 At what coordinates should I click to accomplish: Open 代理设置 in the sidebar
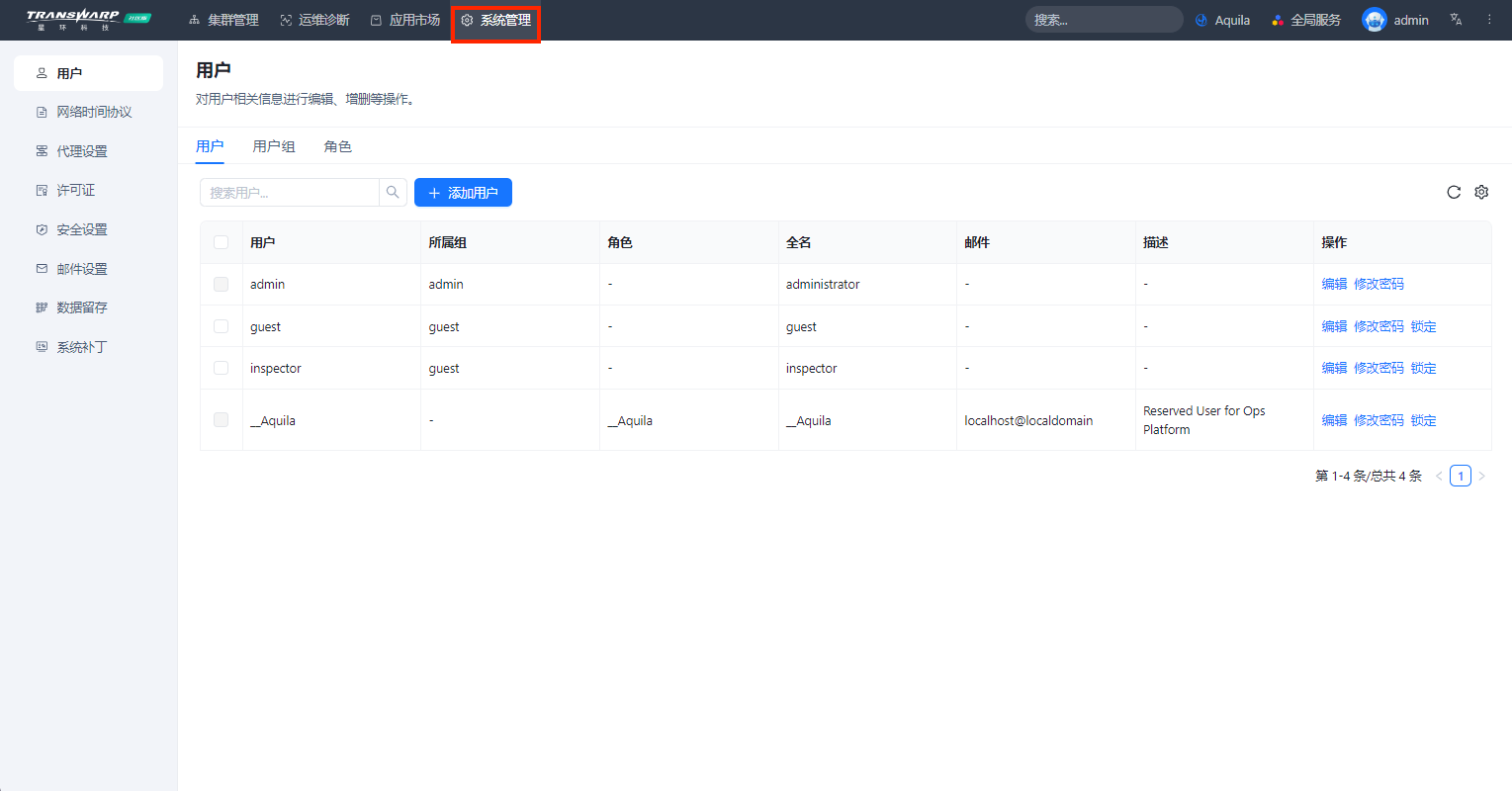click(88, 151)
